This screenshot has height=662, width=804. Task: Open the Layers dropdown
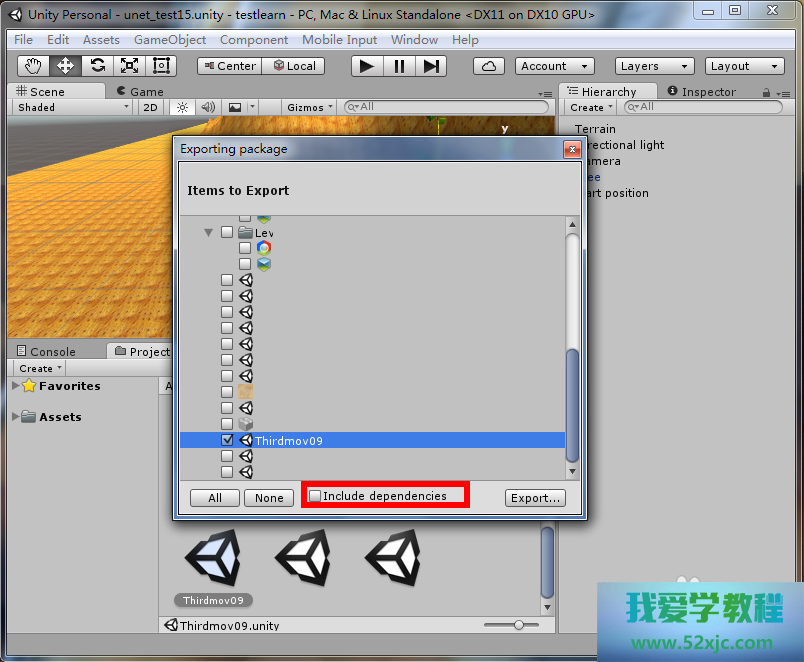click(x=653, y=66)
